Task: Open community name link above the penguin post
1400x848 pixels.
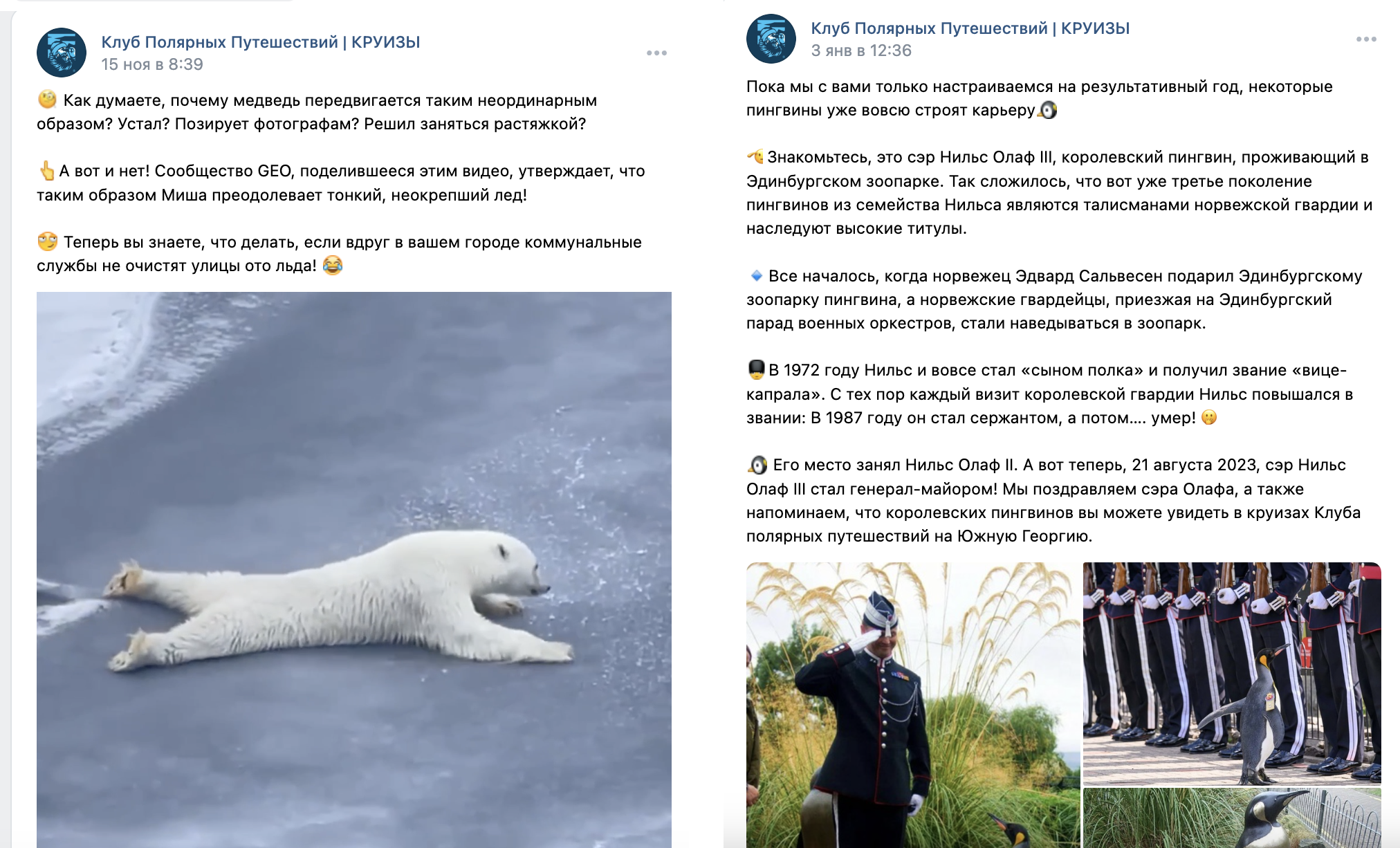Action: pyautogui.click(x=970, y=28)
